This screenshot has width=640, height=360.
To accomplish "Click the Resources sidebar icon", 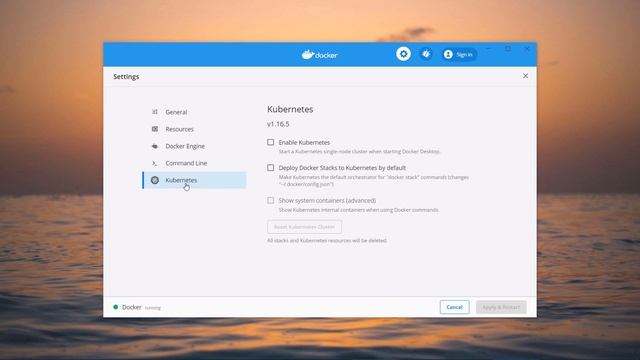I will (x=155, y=129).
